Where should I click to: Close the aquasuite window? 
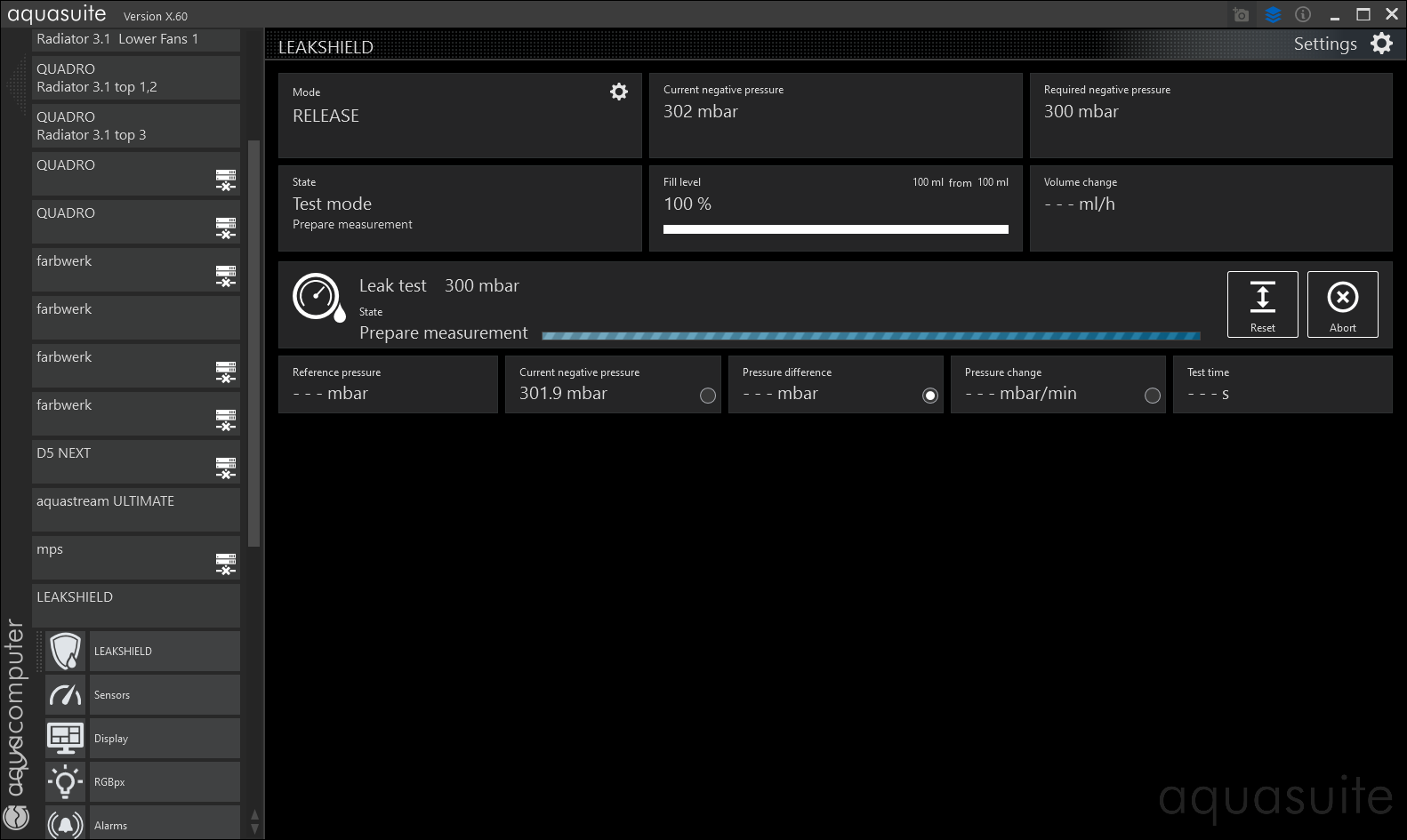[1392, 14]
